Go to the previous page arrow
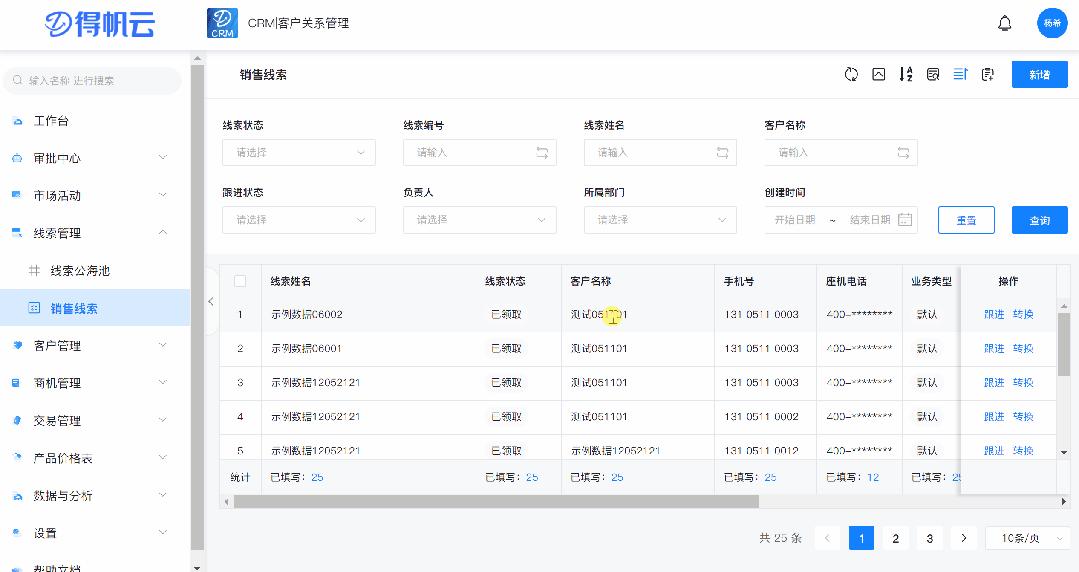The height and width of the screenshot is (572, 1079). point(827,538)
